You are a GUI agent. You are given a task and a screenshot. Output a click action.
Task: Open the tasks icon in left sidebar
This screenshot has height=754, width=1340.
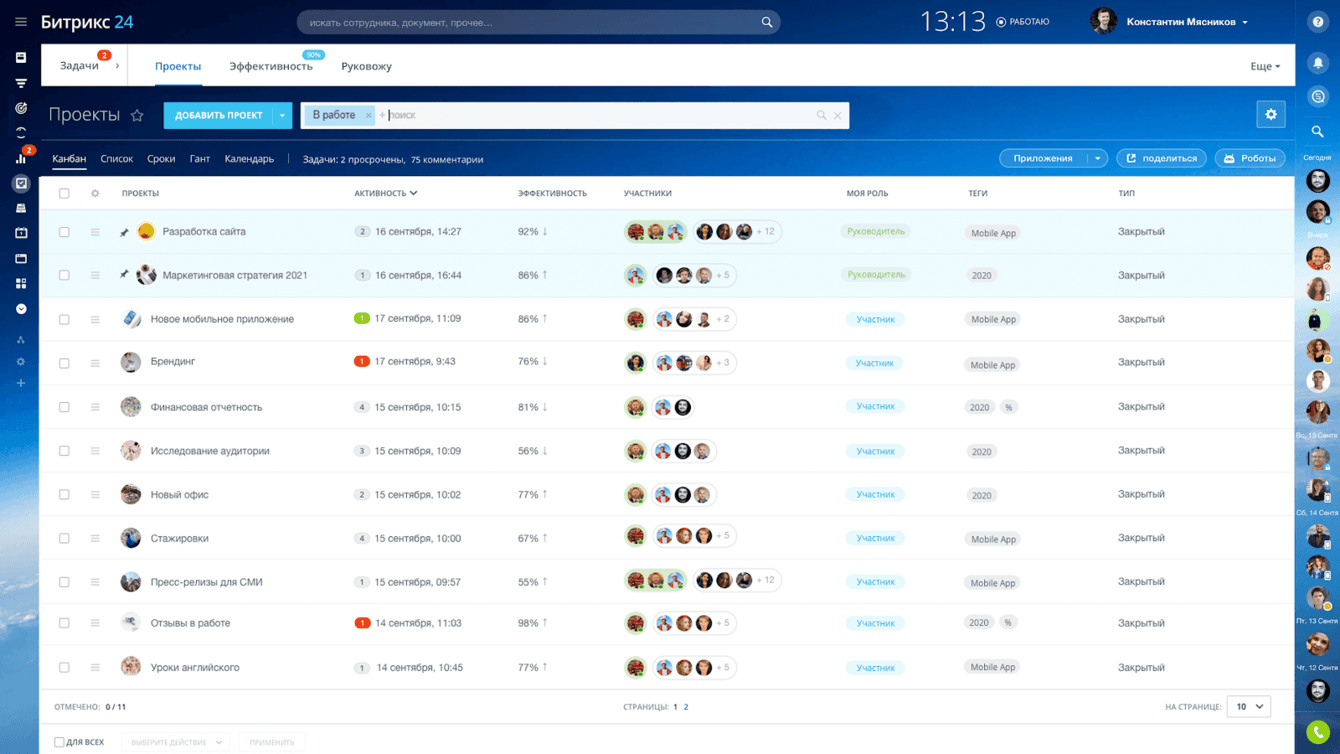click(21, 184)
